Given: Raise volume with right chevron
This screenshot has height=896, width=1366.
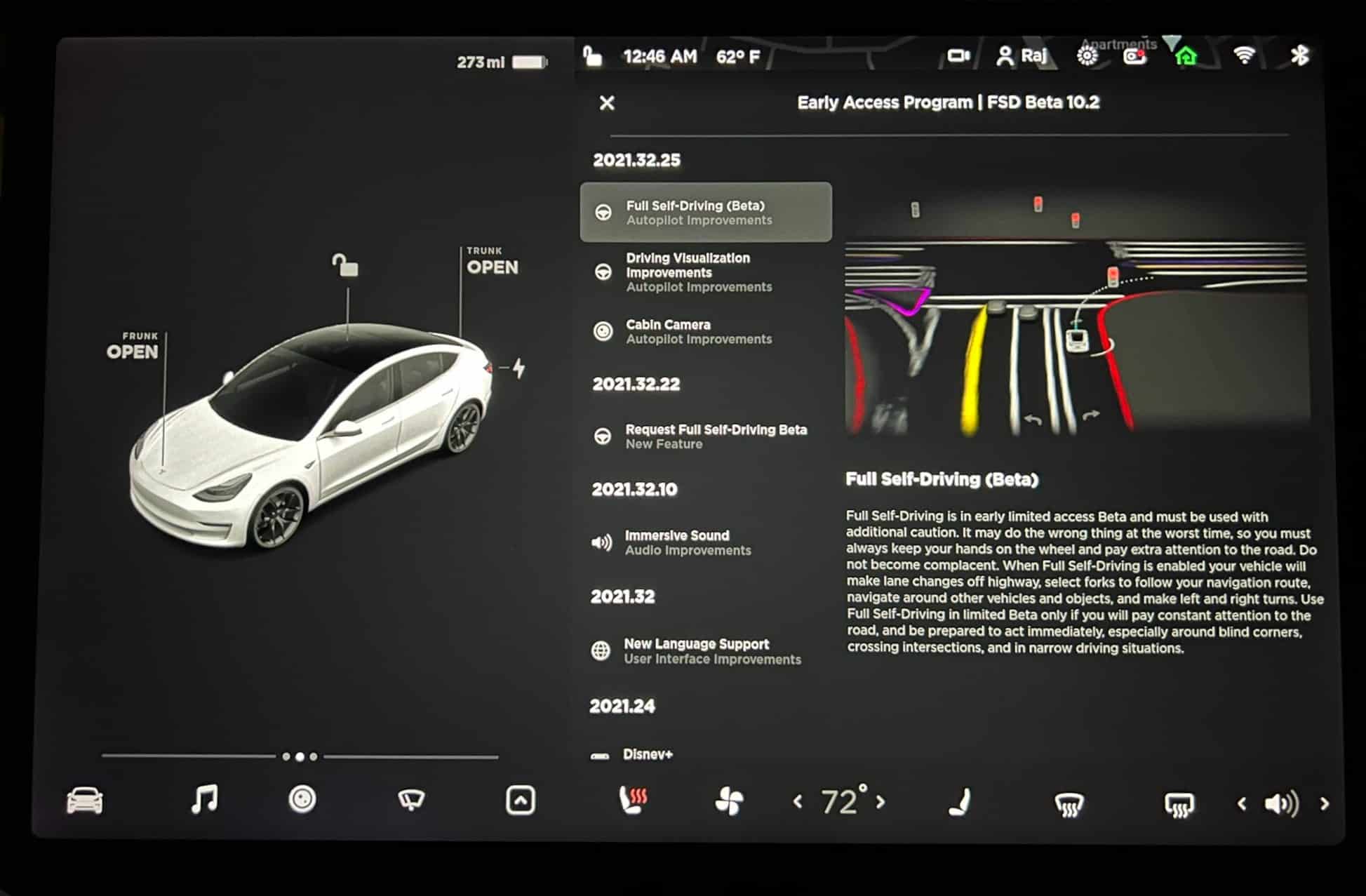Looking at the screenshot, I should (1325, 804).
